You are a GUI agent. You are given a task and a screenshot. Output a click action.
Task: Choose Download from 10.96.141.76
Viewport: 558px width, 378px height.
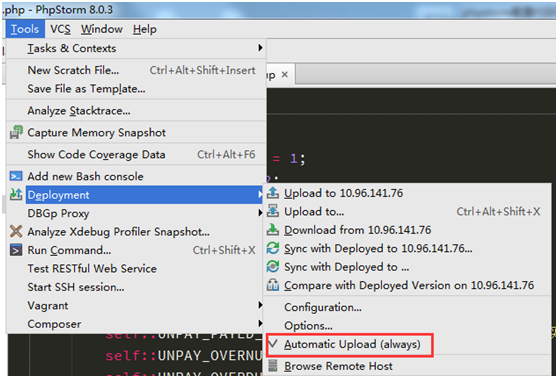point(407,230)
